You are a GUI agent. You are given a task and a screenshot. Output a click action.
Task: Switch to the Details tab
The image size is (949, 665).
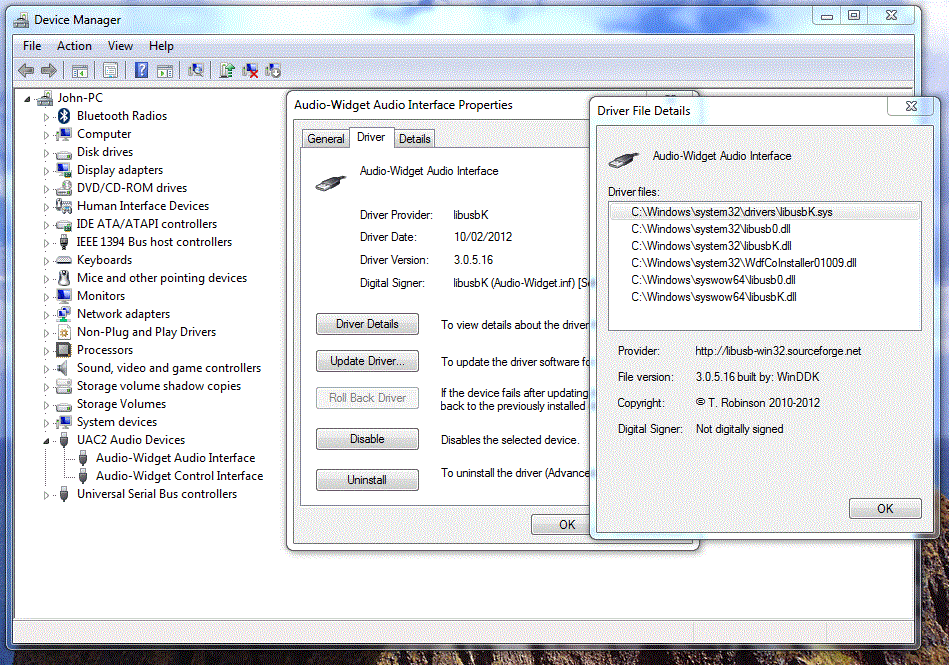415,139
